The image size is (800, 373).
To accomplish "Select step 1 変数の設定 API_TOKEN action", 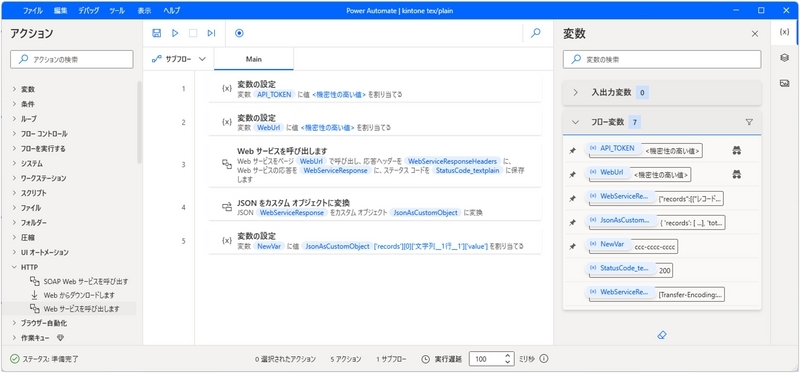I will [x=375, y=89].
